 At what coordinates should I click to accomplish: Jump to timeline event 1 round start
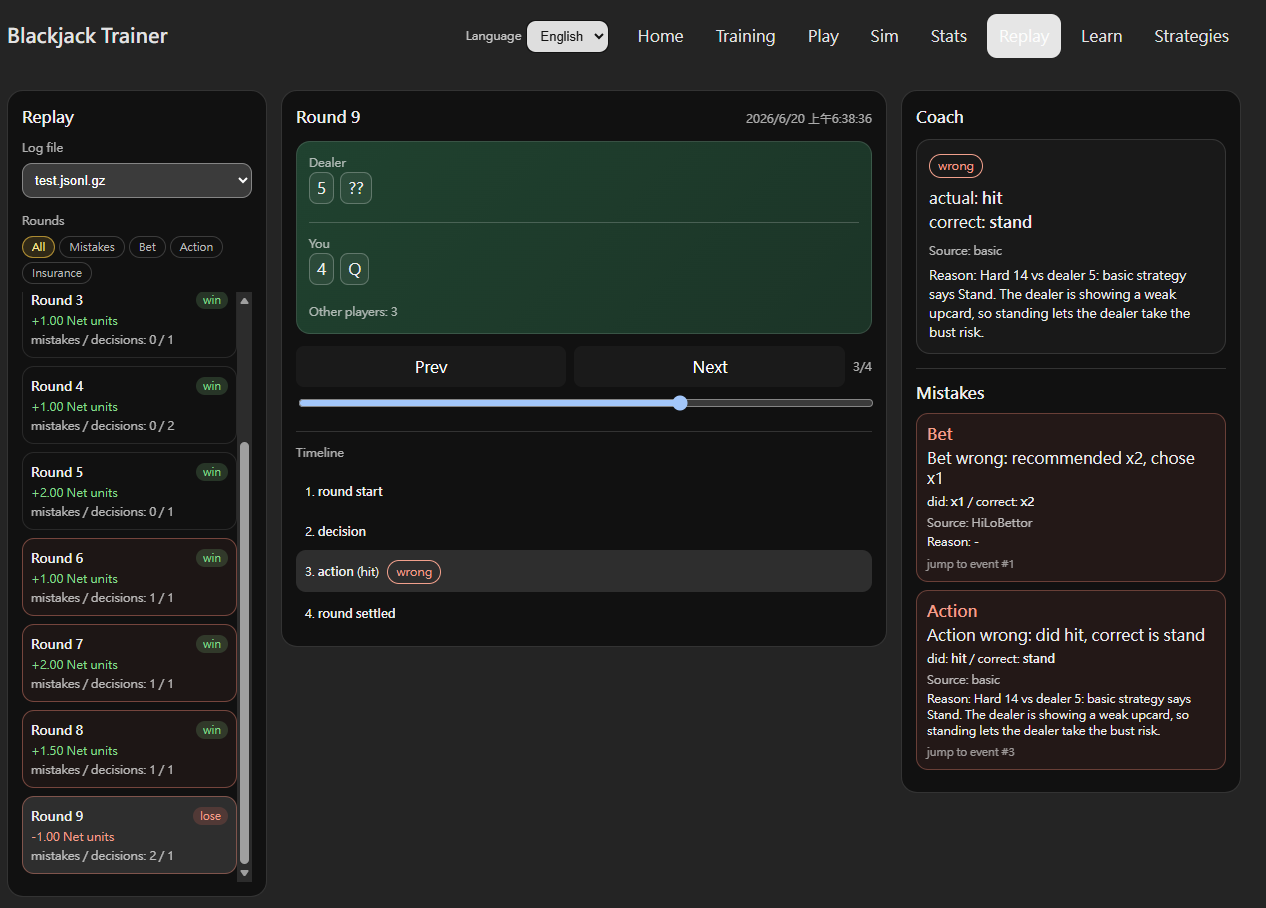pos(584,491)
